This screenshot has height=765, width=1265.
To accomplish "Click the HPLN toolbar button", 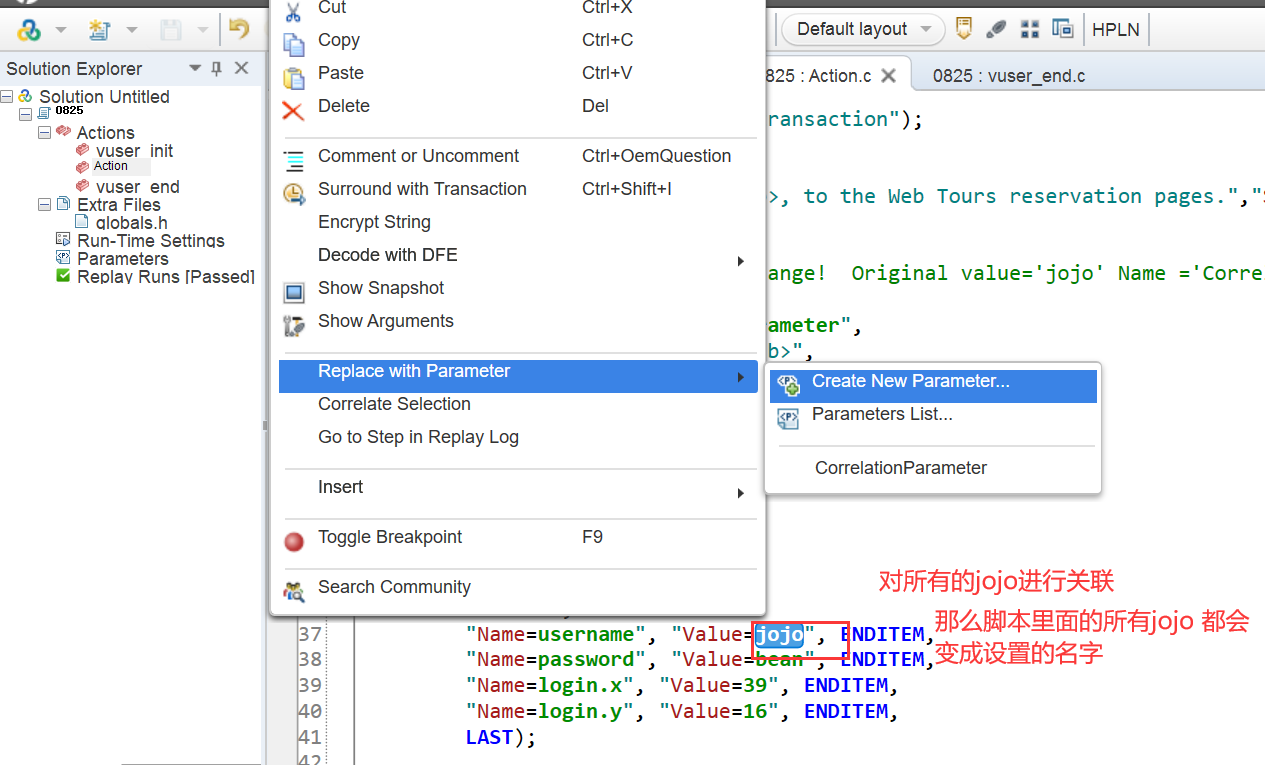I will coord(1116,29).
